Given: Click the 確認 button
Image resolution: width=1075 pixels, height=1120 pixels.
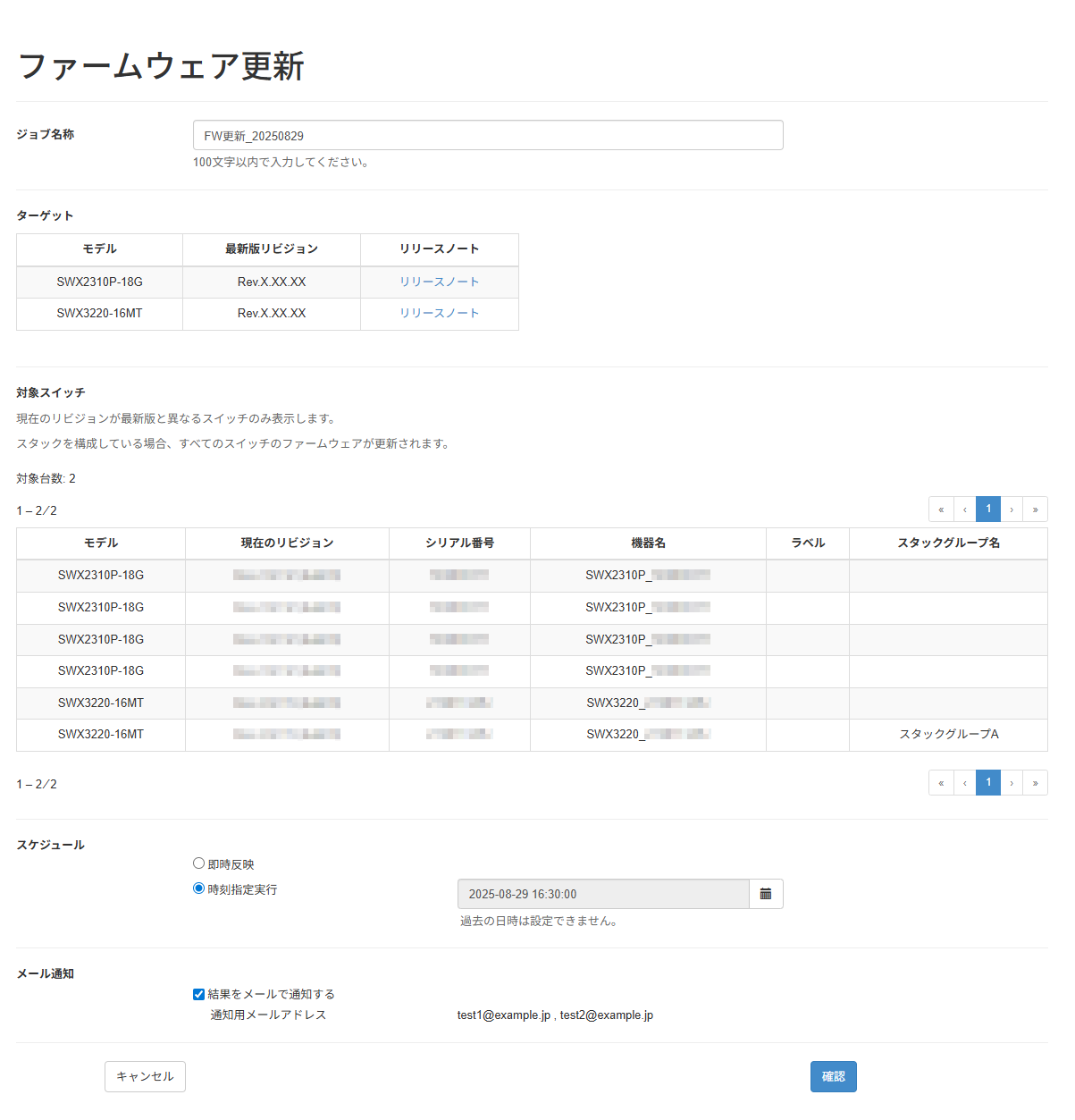Looking at the screenshot, I should tap(833, 1076).
